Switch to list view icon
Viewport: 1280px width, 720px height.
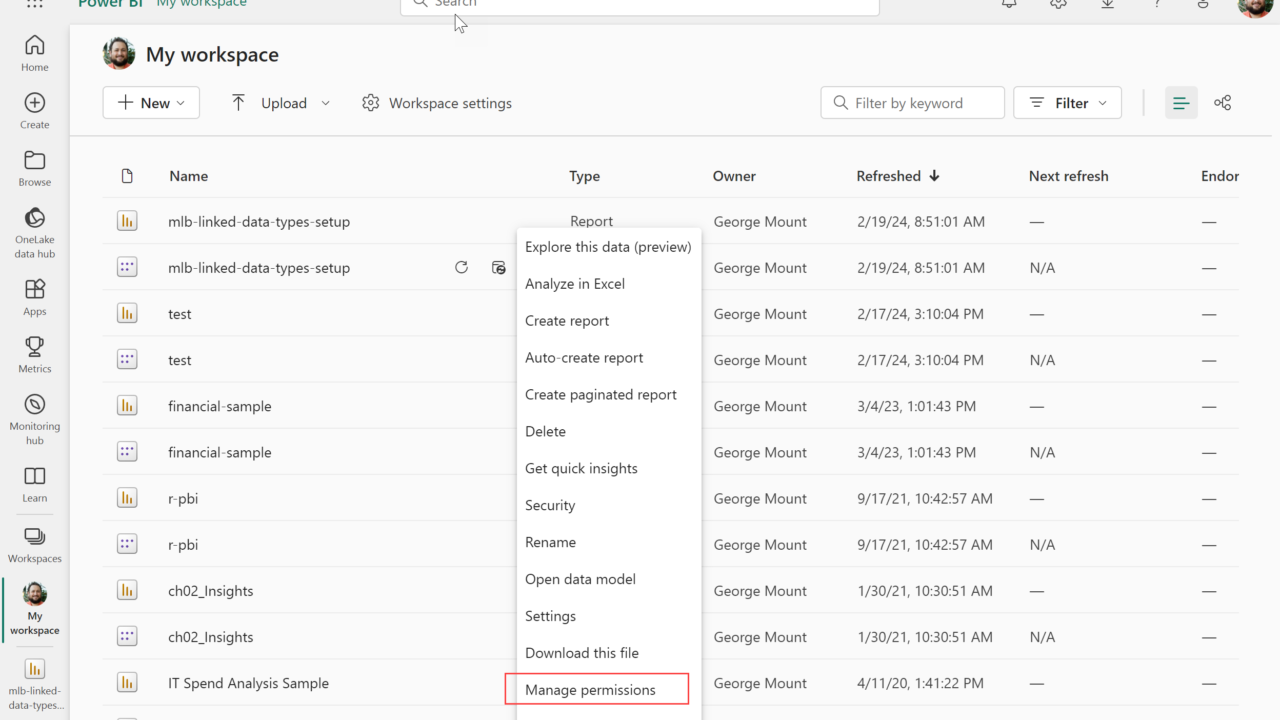[x=1181, y=103]
